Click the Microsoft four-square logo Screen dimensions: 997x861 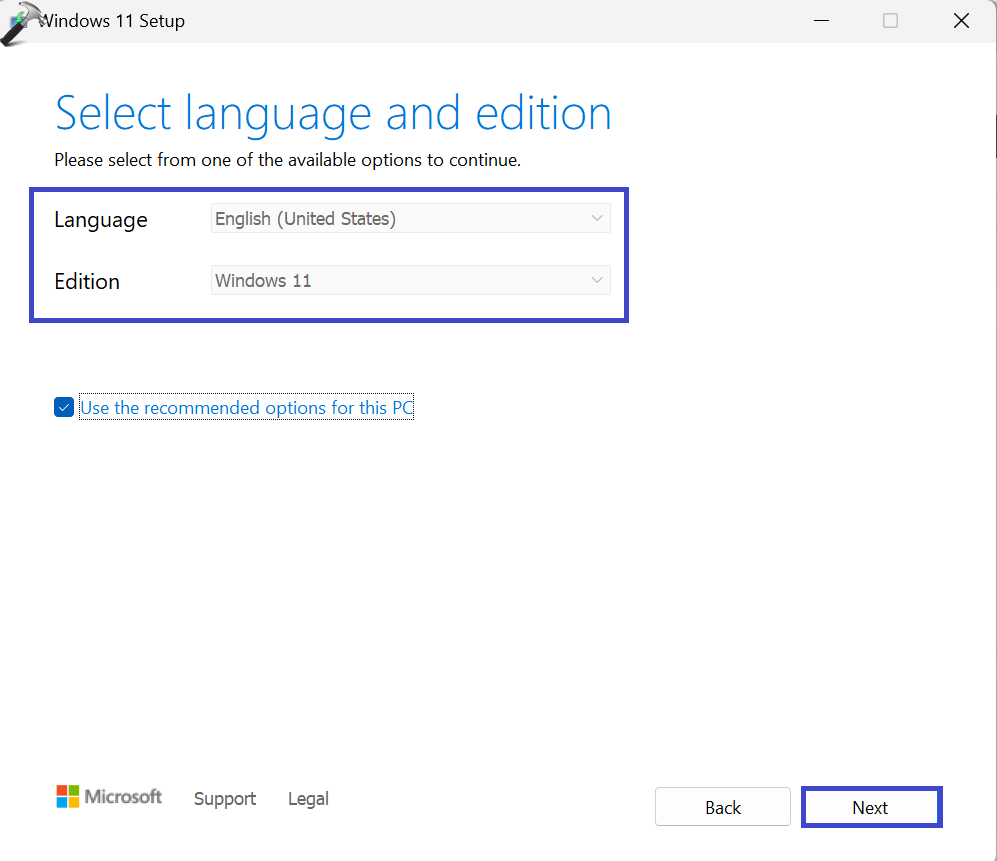pyautogui.click(x=68, y=796)
